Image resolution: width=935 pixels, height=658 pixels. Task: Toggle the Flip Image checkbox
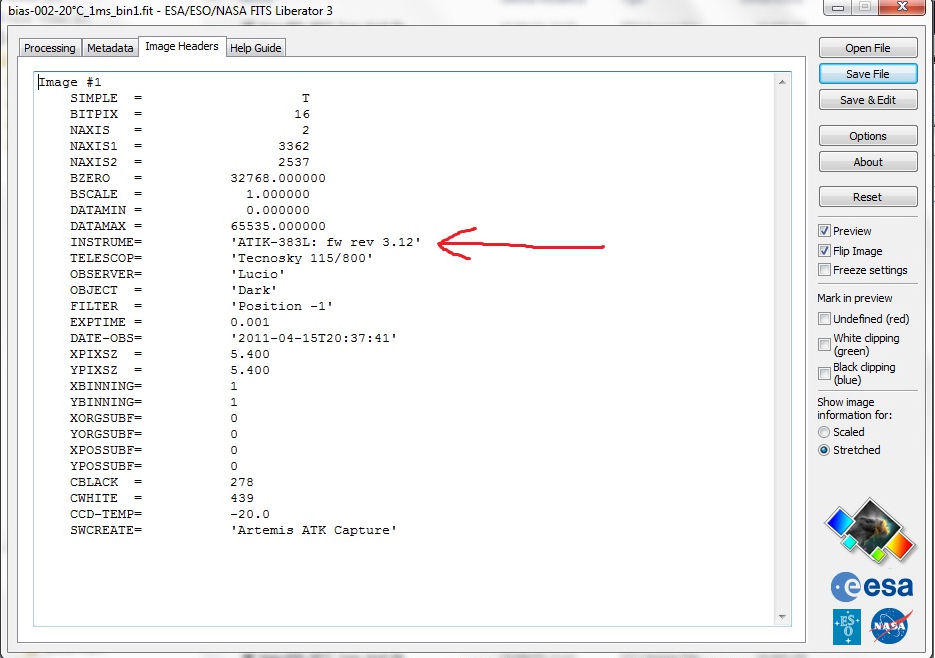click(824, 251)
